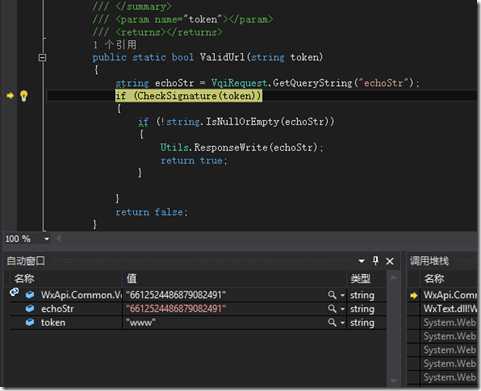This screenshot has height=391, width=481.
Task: Open visualizer dropdown arrow for WxApi.Common row
Action: click(342, 295)
